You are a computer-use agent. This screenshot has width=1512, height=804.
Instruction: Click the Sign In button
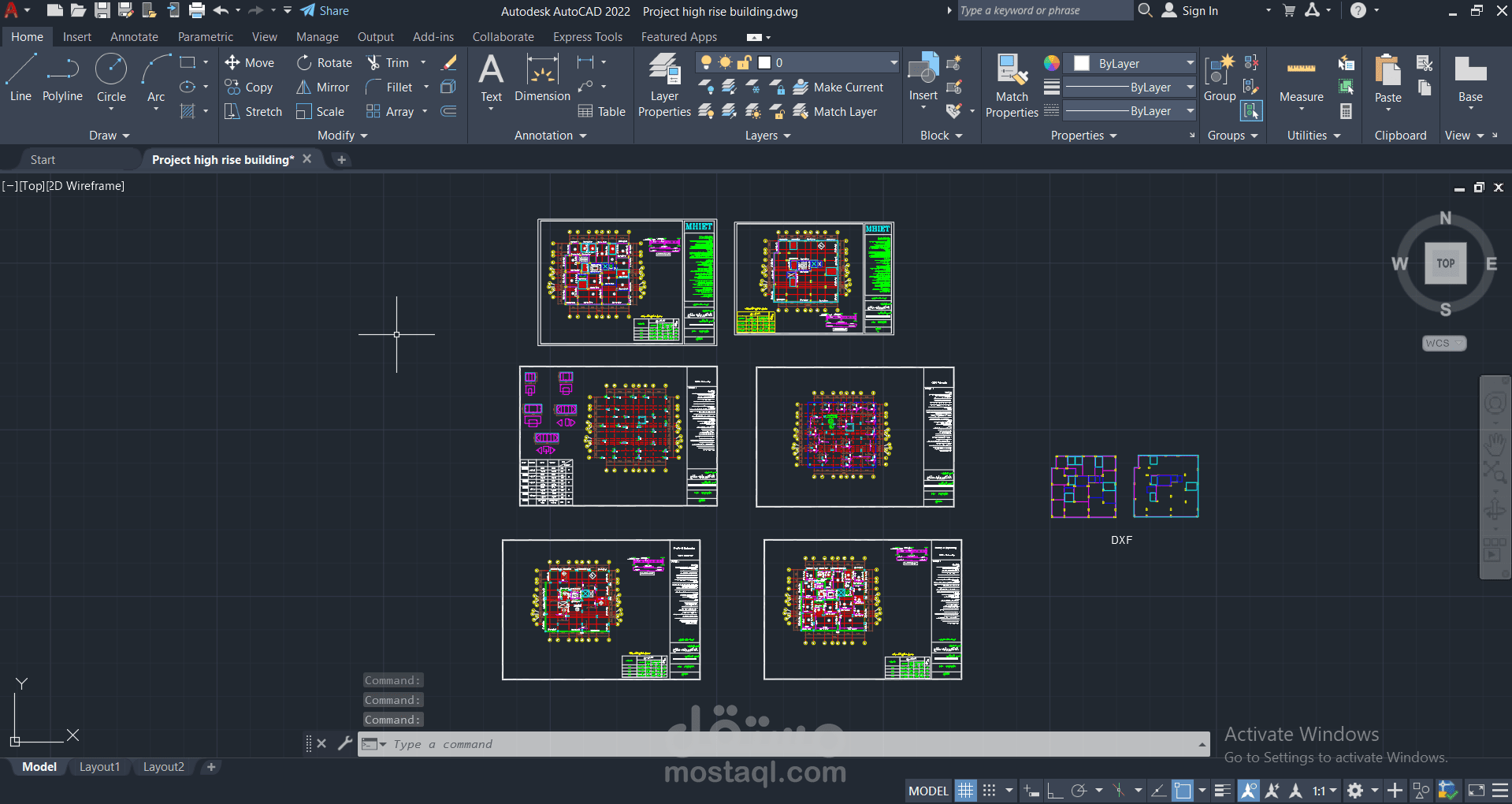pyautogui.click(x=1190, y=10)
